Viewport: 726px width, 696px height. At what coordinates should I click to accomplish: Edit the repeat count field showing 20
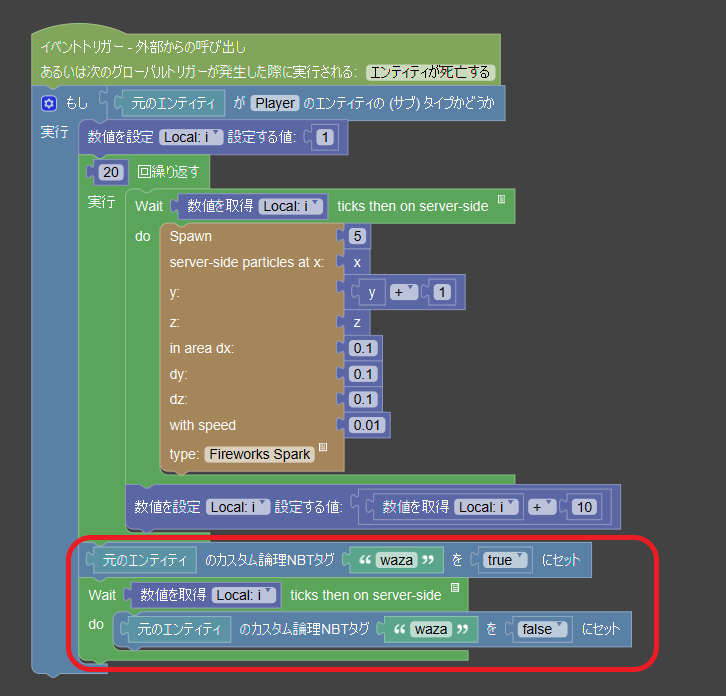tap(112, 172)
